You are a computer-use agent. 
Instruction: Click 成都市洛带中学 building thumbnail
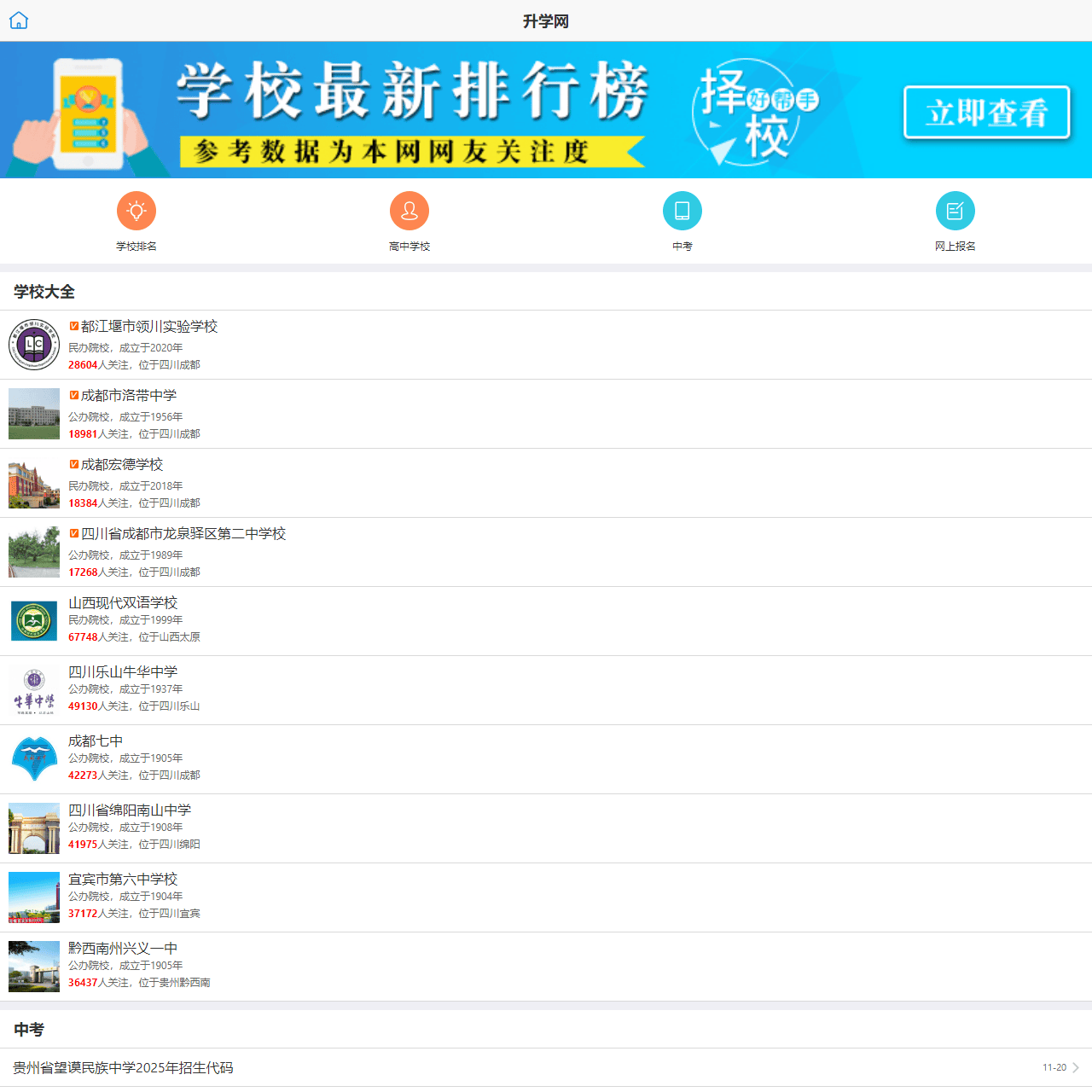click(x=34, y=414)
